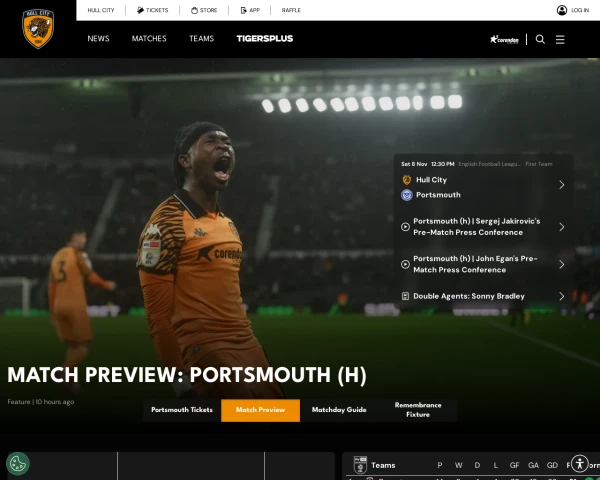Click the GA column header
Screen dimensions: 600x480
tap(533, 465)
